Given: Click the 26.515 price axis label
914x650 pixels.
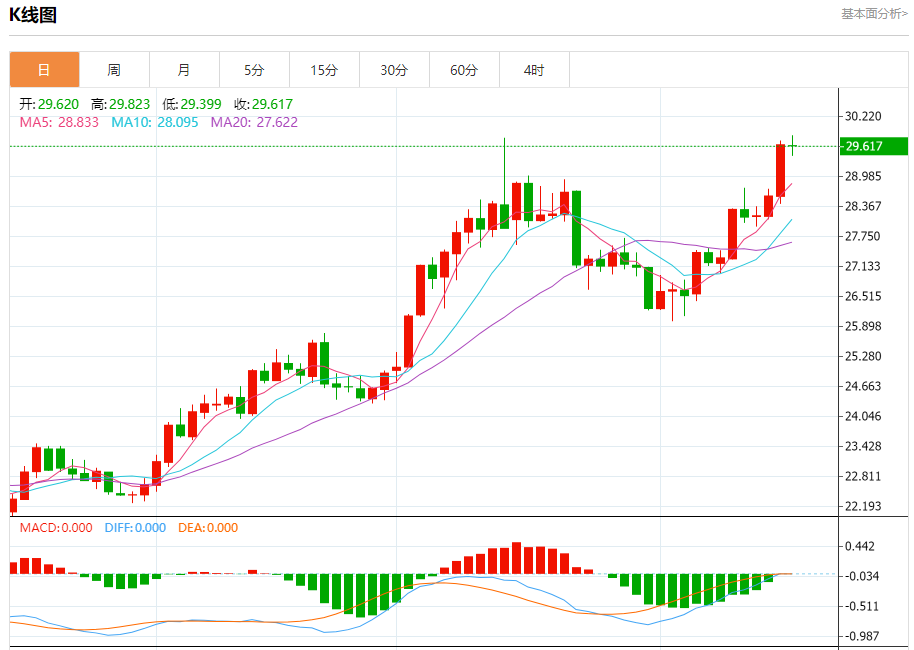Looking at the screenshot, I should (863, 296).
